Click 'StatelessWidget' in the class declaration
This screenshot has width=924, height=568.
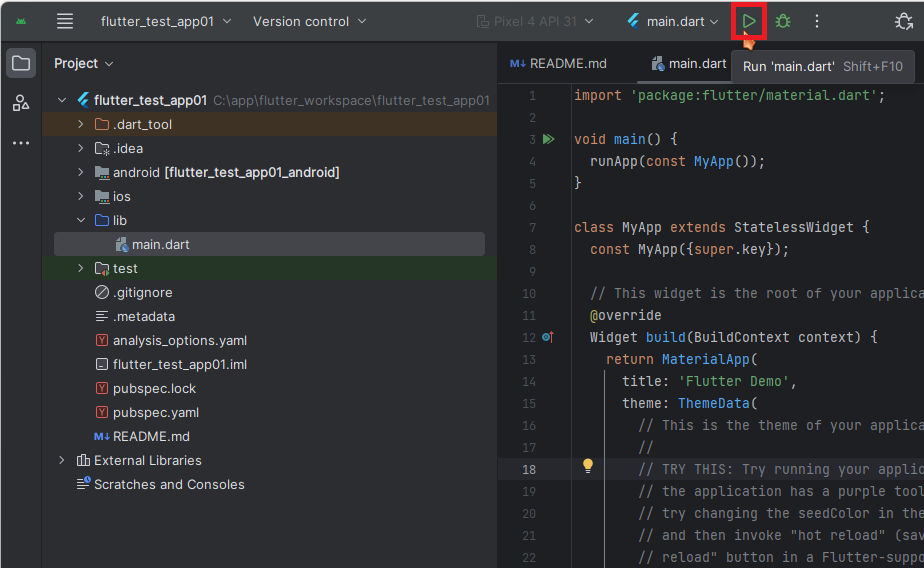tap(793, 227)
